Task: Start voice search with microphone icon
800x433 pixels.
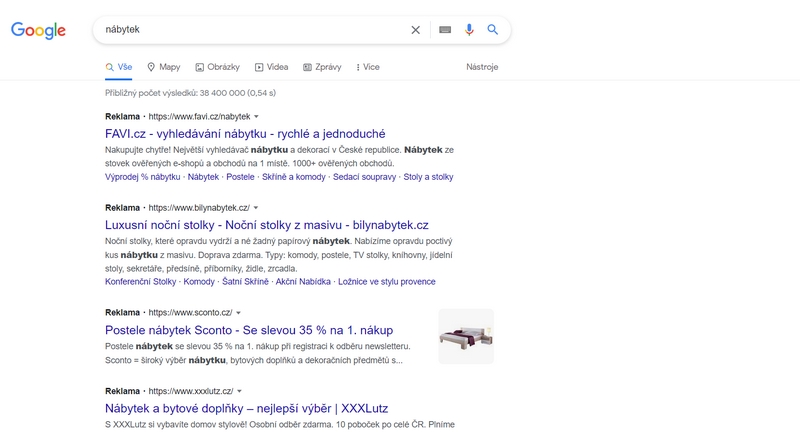Action: (469, 30)
